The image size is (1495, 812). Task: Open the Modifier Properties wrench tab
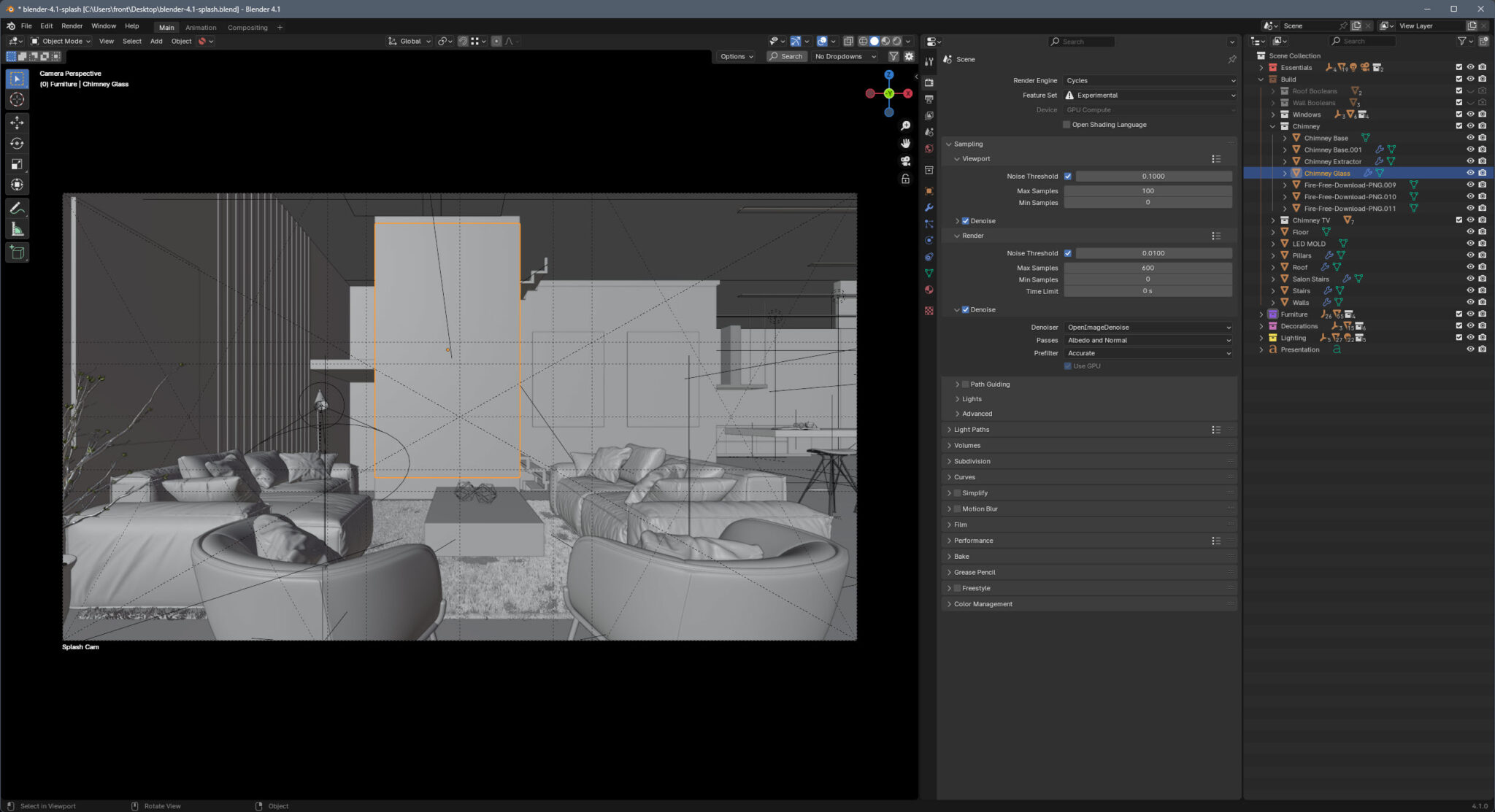929,208
